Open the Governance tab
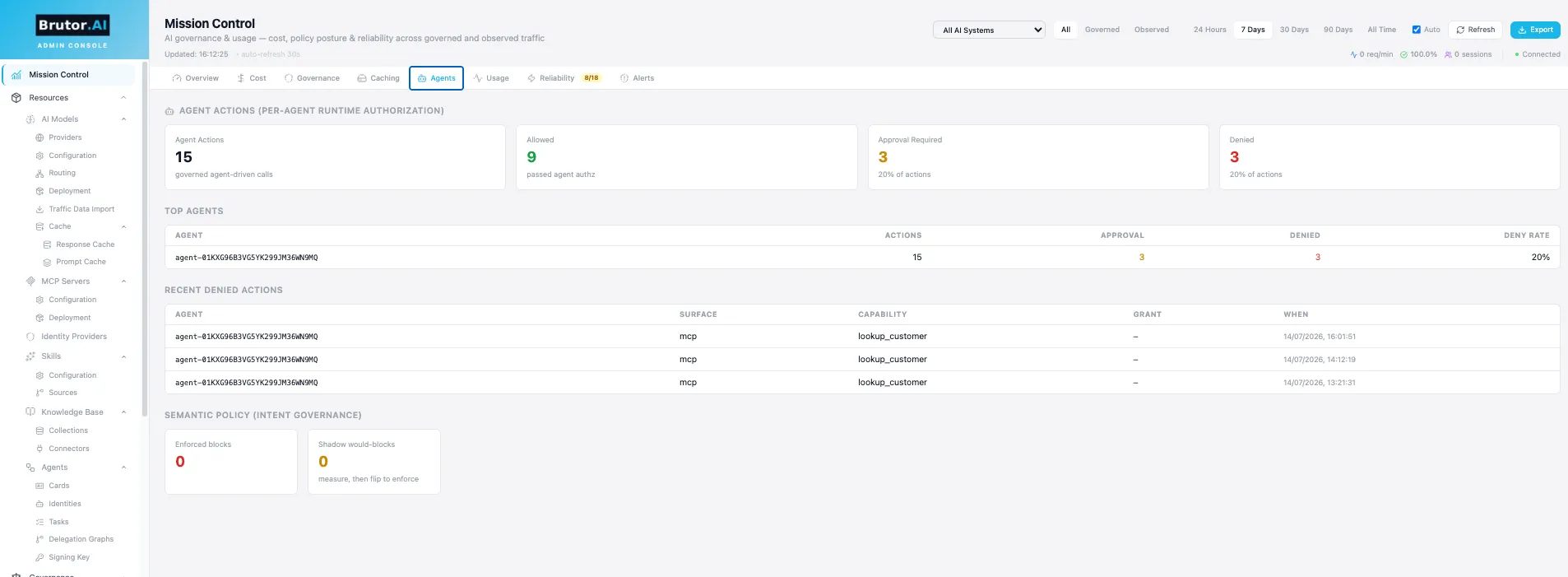 (312, 78)
